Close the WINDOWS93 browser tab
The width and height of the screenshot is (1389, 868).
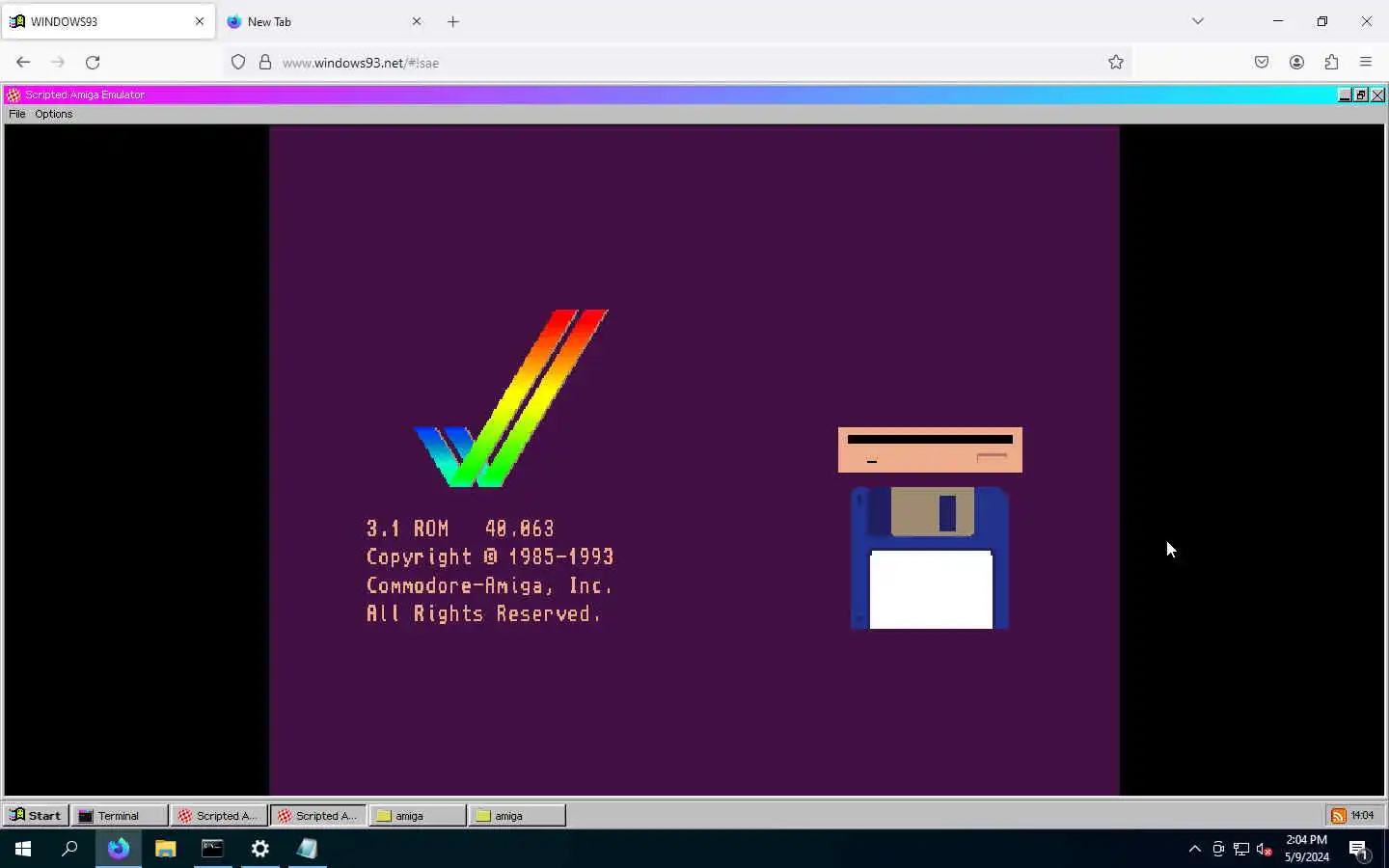click(x=200, y=21)
